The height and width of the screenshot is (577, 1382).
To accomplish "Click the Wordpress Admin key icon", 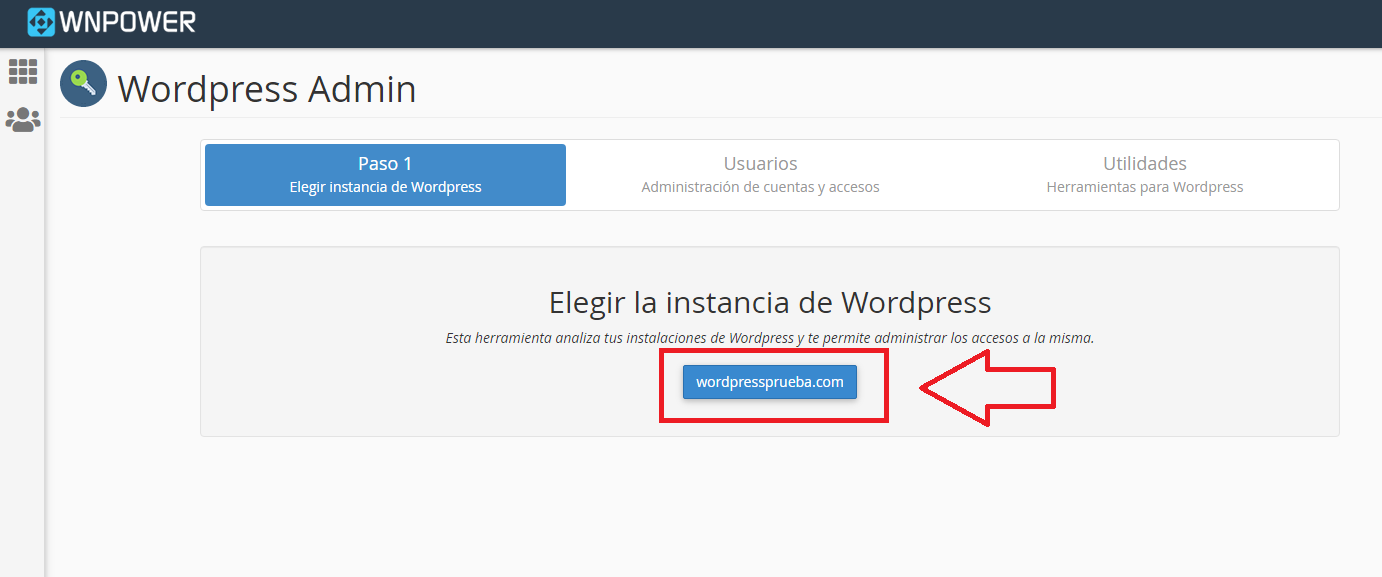I will tap(83, 84).
